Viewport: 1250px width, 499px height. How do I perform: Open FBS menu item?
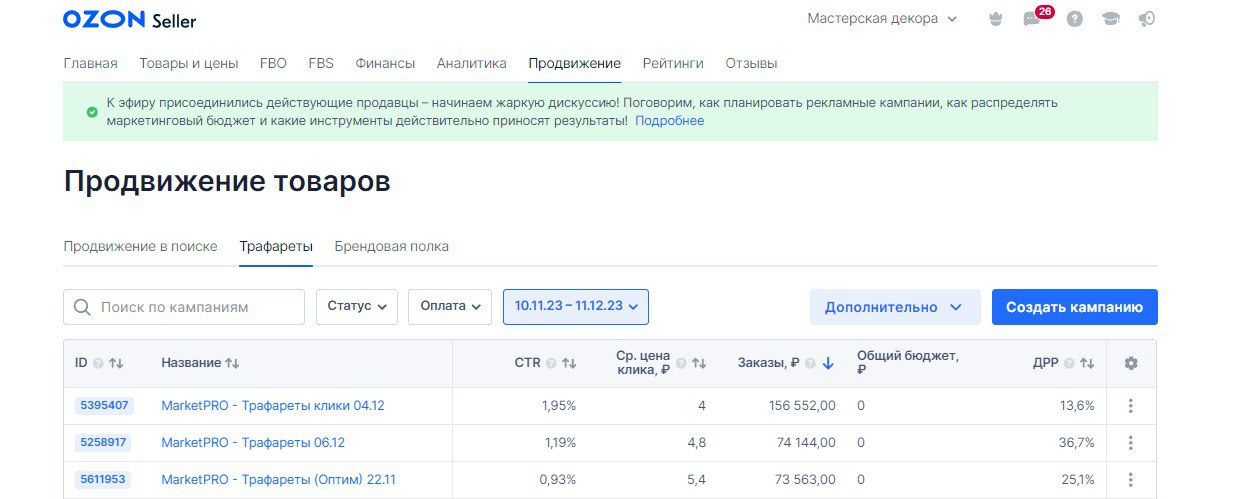[321, 63]
